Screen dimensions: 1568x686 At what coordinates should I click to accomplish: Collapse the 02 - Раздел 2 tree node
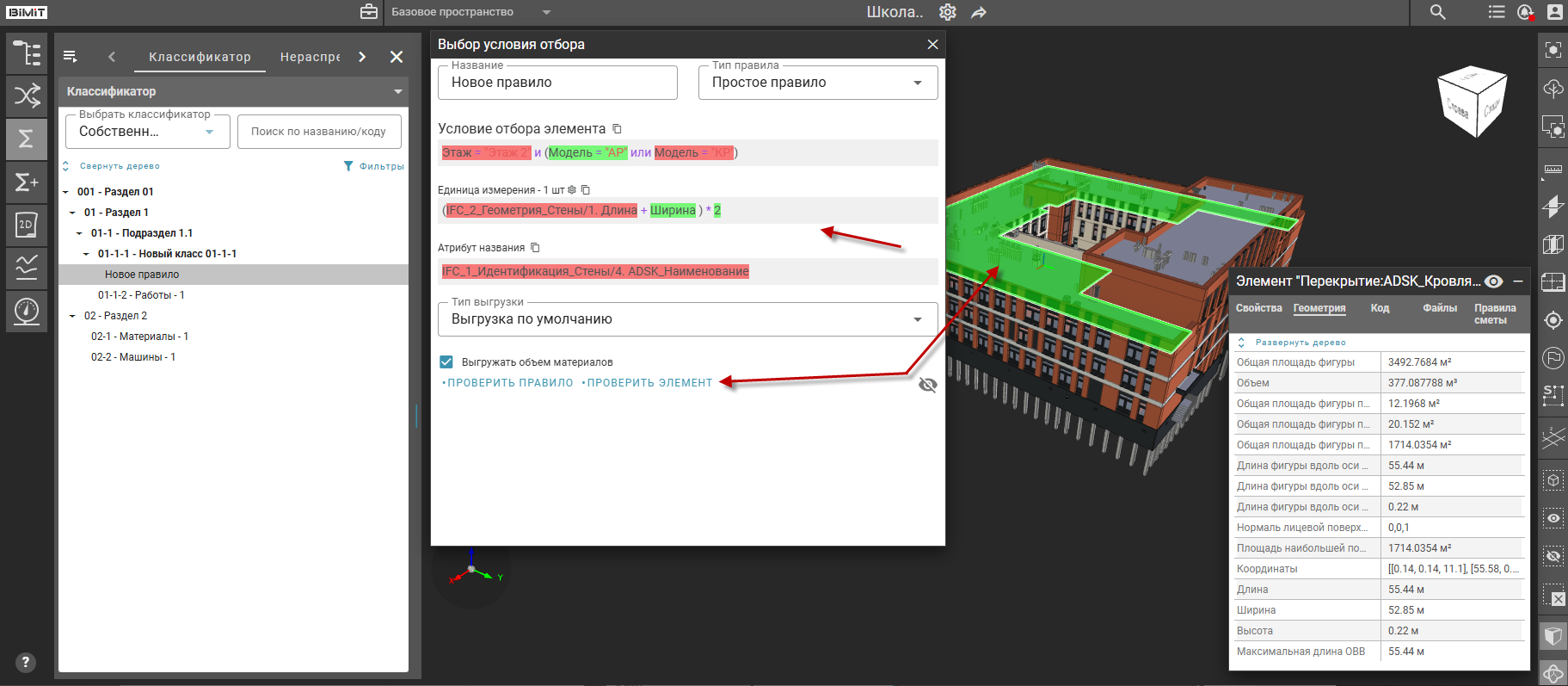click(72, 316)
